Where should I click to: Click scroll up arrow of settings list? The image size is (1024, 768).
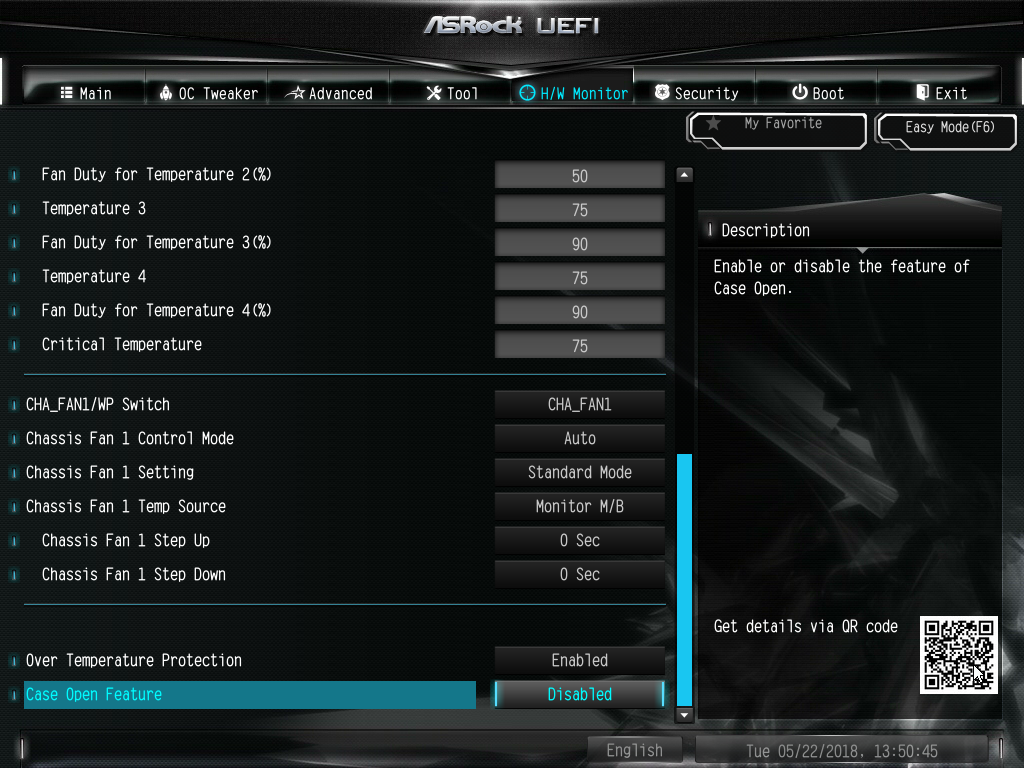[x=684, y=174]
